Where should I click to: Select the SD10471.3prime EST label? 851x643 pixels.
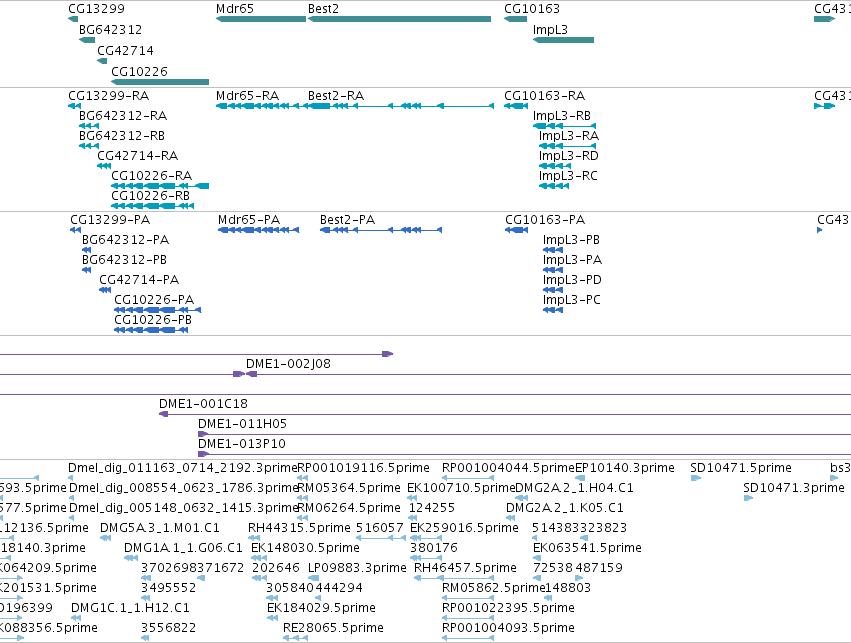tap(794, 488)
